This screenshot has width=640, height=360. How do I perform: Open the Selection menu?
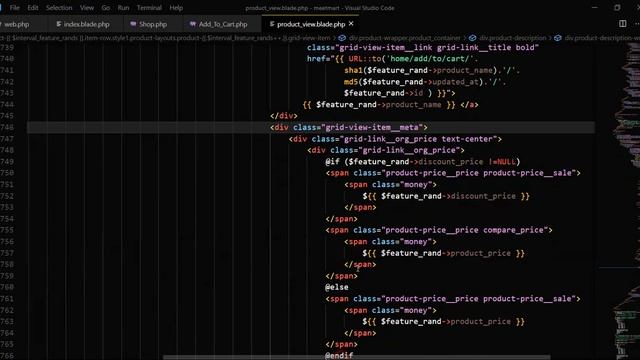pos(59,8)
